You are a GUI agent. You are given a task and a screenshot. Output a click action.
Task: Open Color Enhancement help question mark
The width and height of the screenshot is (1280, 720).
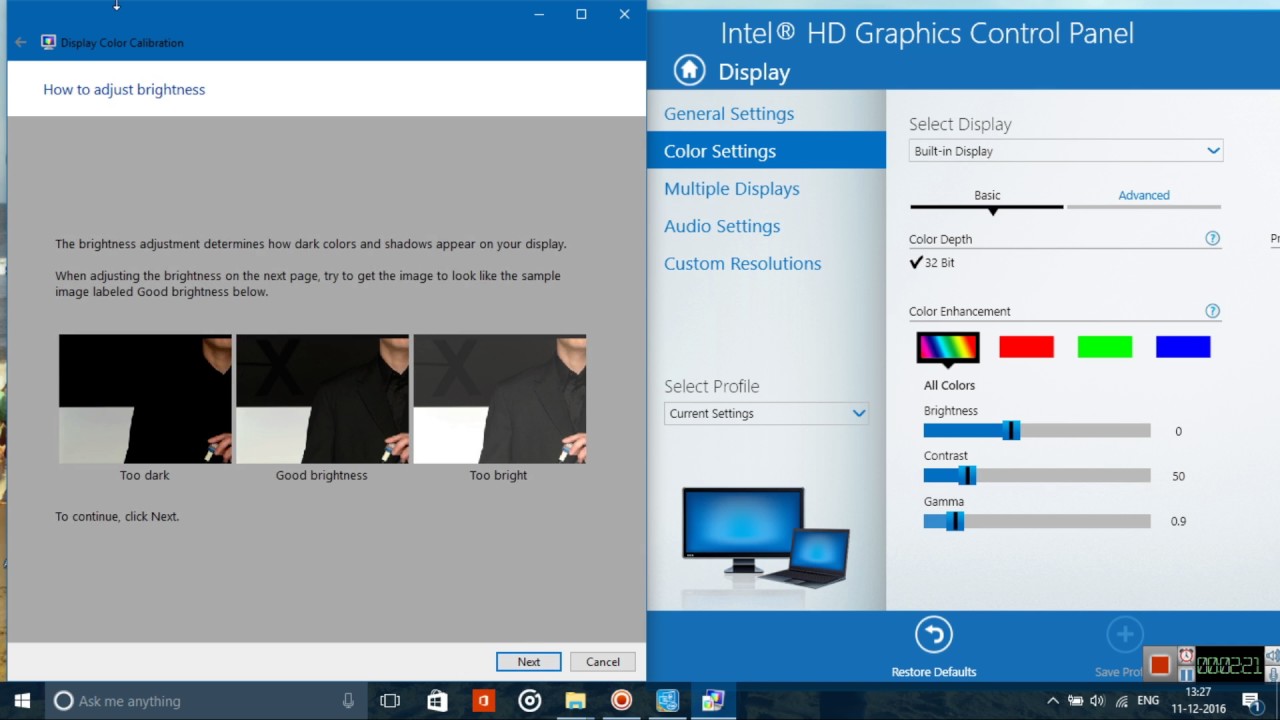click(1212, 311)
